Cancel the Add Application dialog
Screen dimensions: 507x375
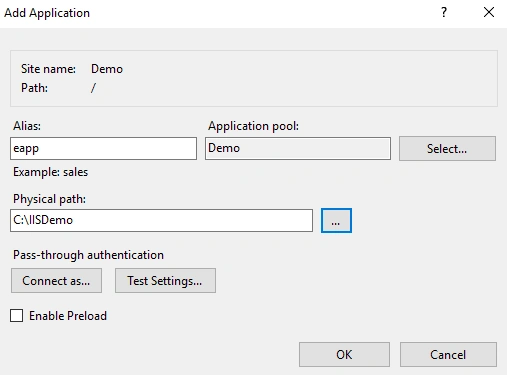pyautogui.click(x=448, y=354)
